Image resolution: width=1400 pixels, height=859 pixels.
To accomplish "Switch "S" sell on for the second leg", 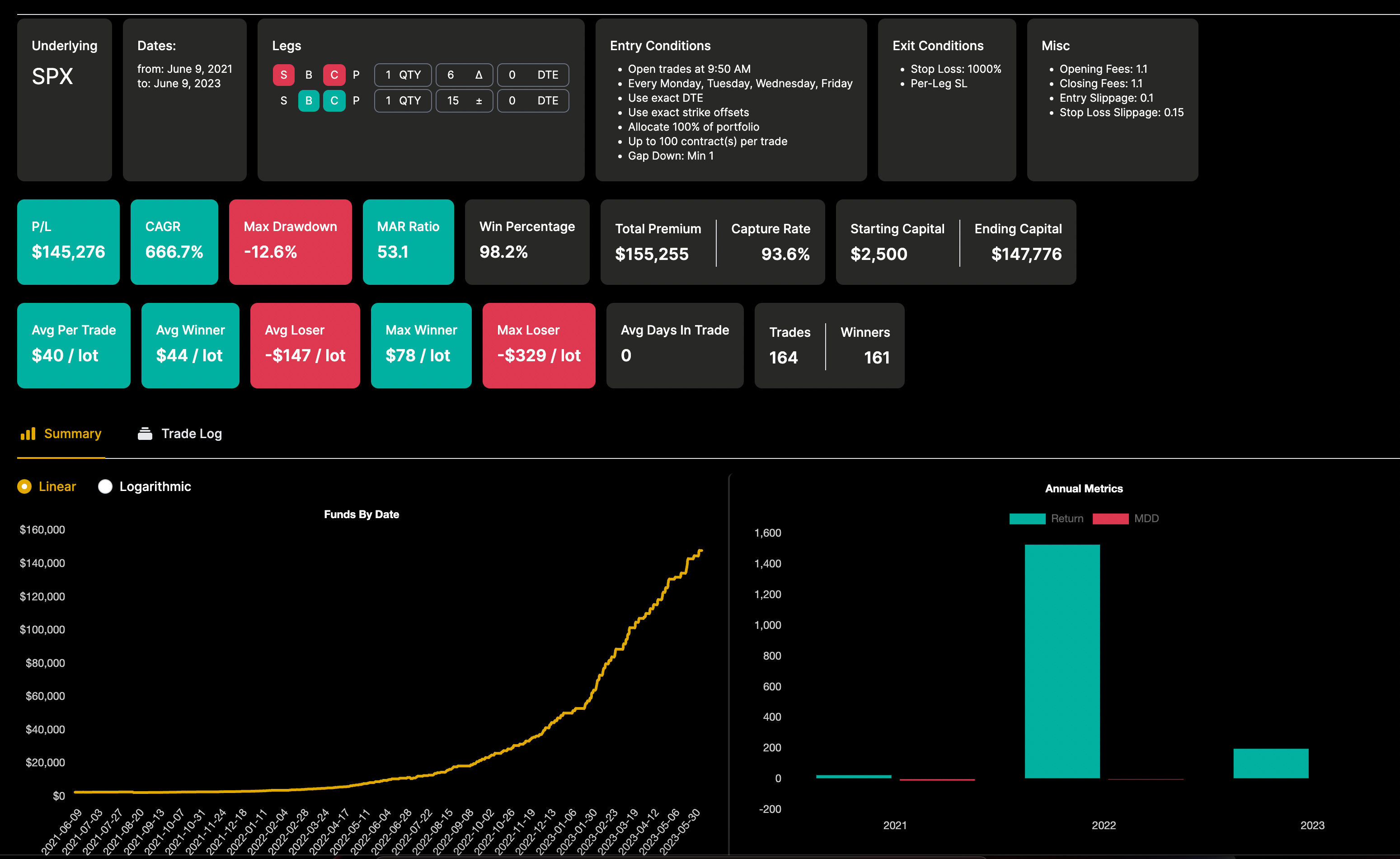I will point(283,101).
